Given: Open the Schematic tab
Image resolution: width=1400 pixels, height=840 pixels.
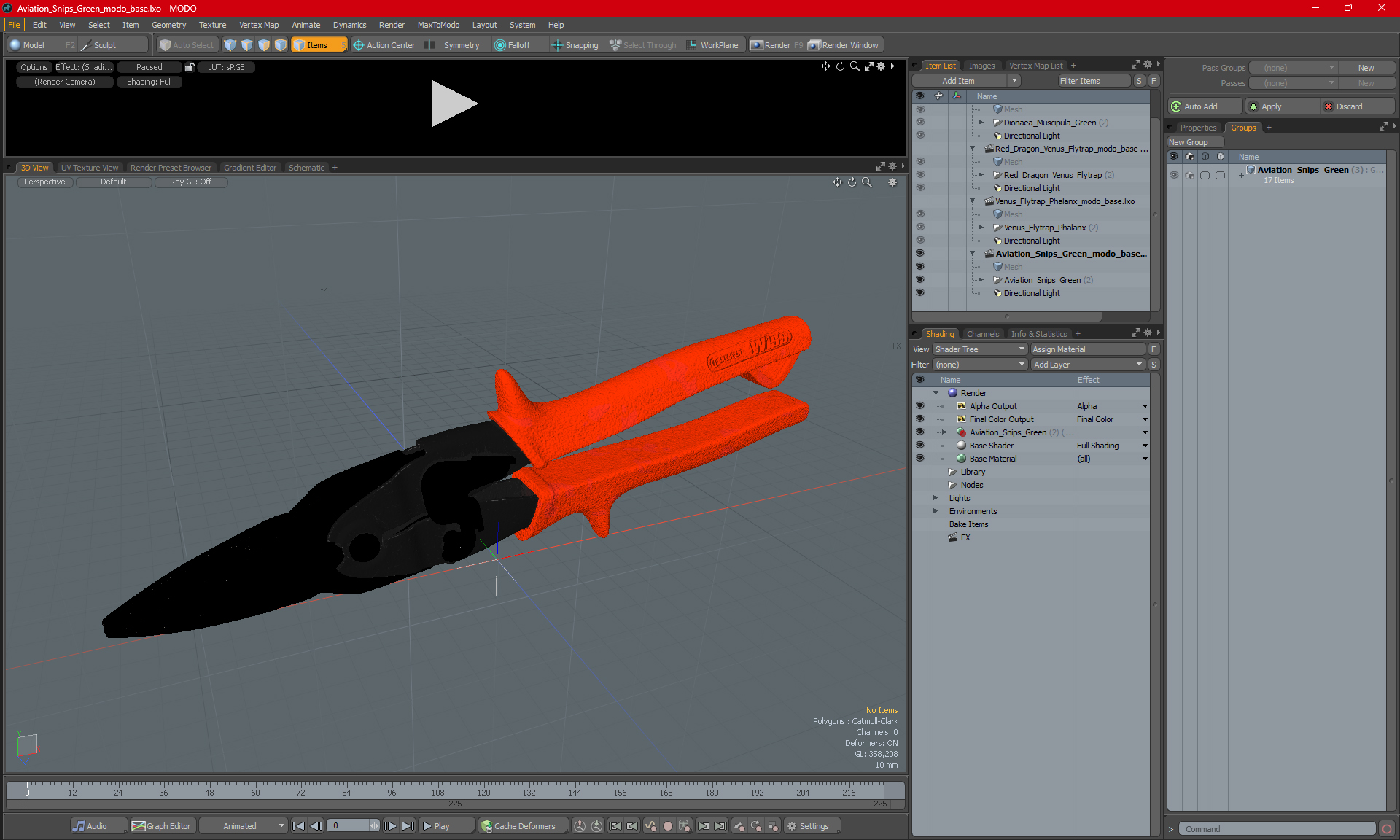Looking at the screenshot, I should pyautogui.click(x=306, y=168).
